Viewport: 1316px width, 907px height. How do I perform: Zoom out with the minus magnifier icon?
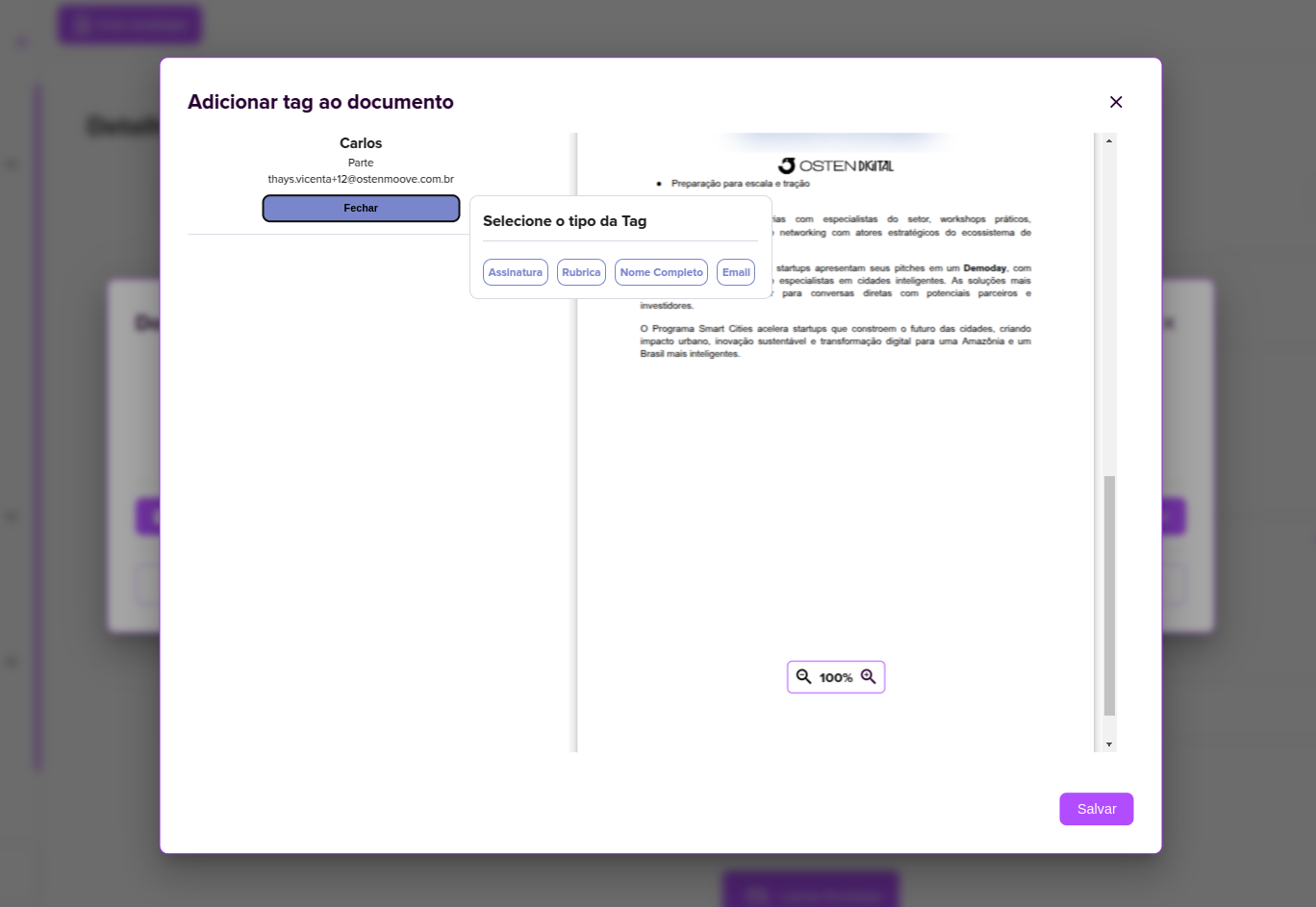tap(804, 676)
